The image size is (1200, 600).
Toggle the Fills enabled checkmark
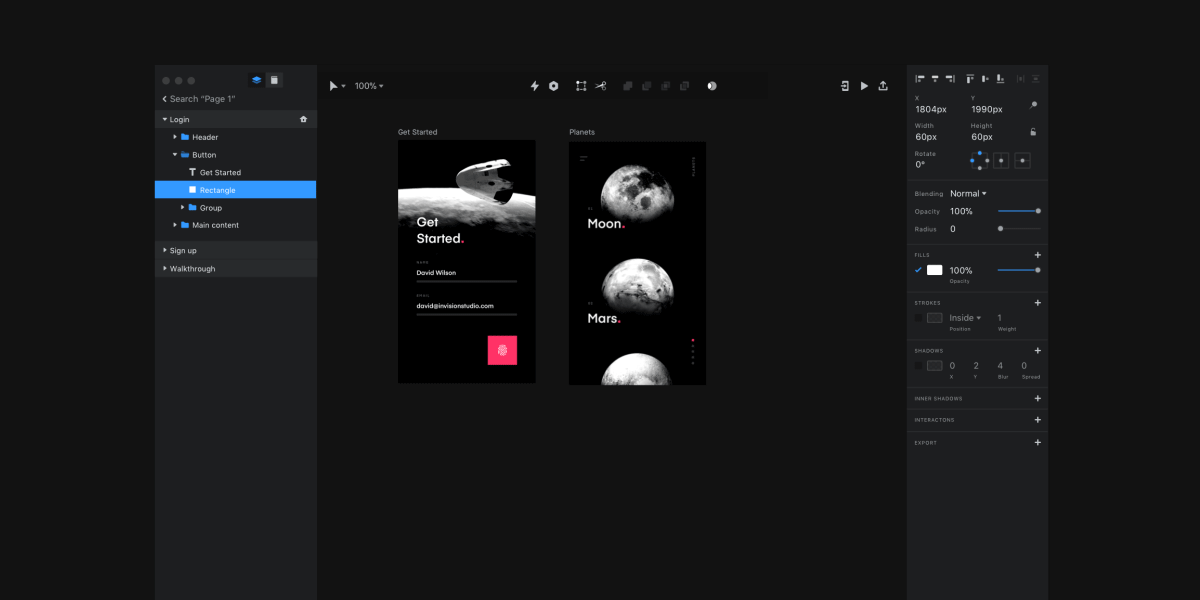918,270
